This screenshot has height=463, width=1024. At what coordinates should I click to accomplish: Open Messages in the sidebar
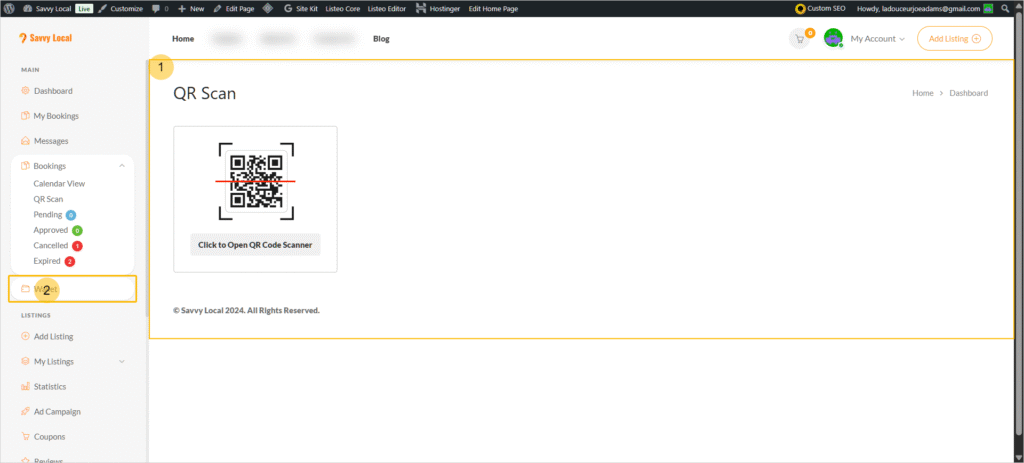coord(50,141)
